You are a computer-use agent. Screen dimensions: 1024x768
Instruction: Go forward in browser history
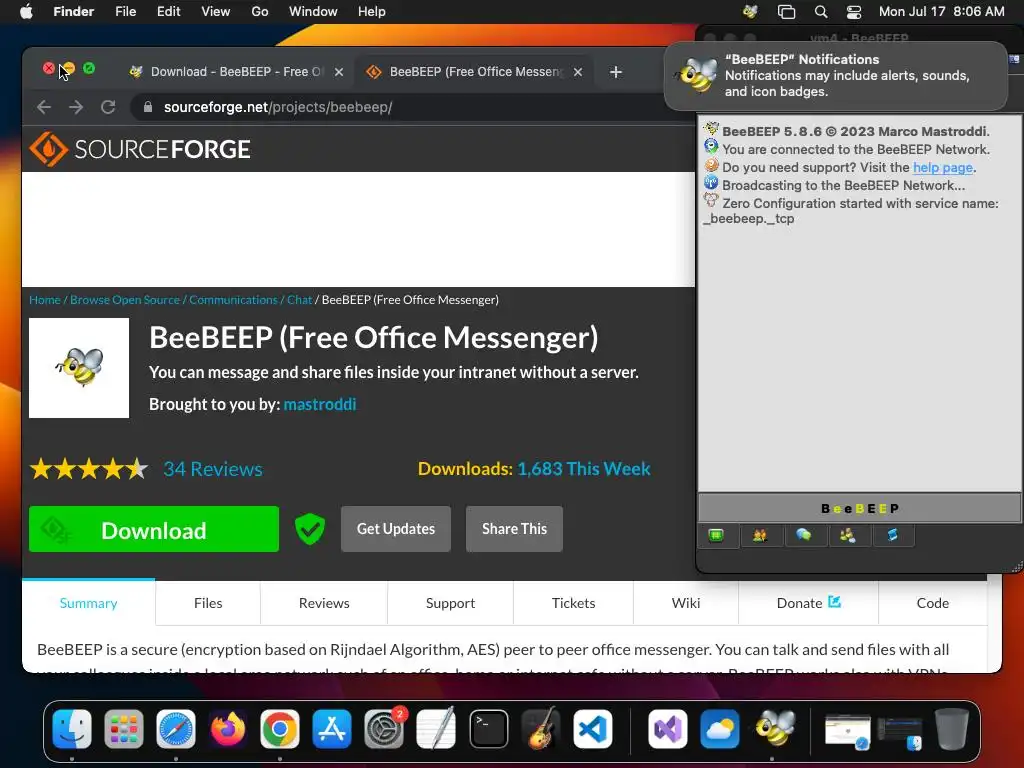pos(76,107)
